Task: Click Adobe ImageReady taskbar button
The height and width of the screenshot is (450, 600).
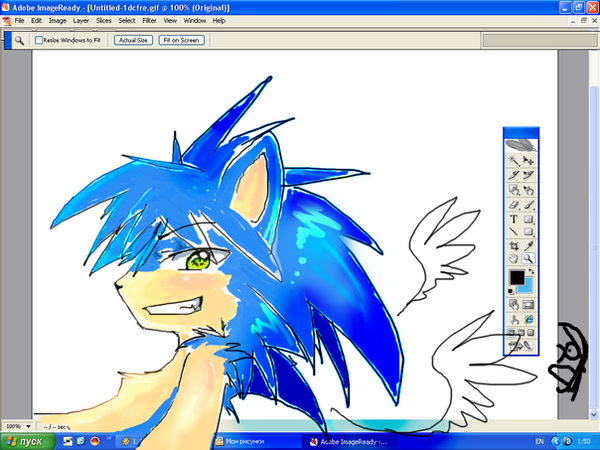Action: (x=350, y=442)
